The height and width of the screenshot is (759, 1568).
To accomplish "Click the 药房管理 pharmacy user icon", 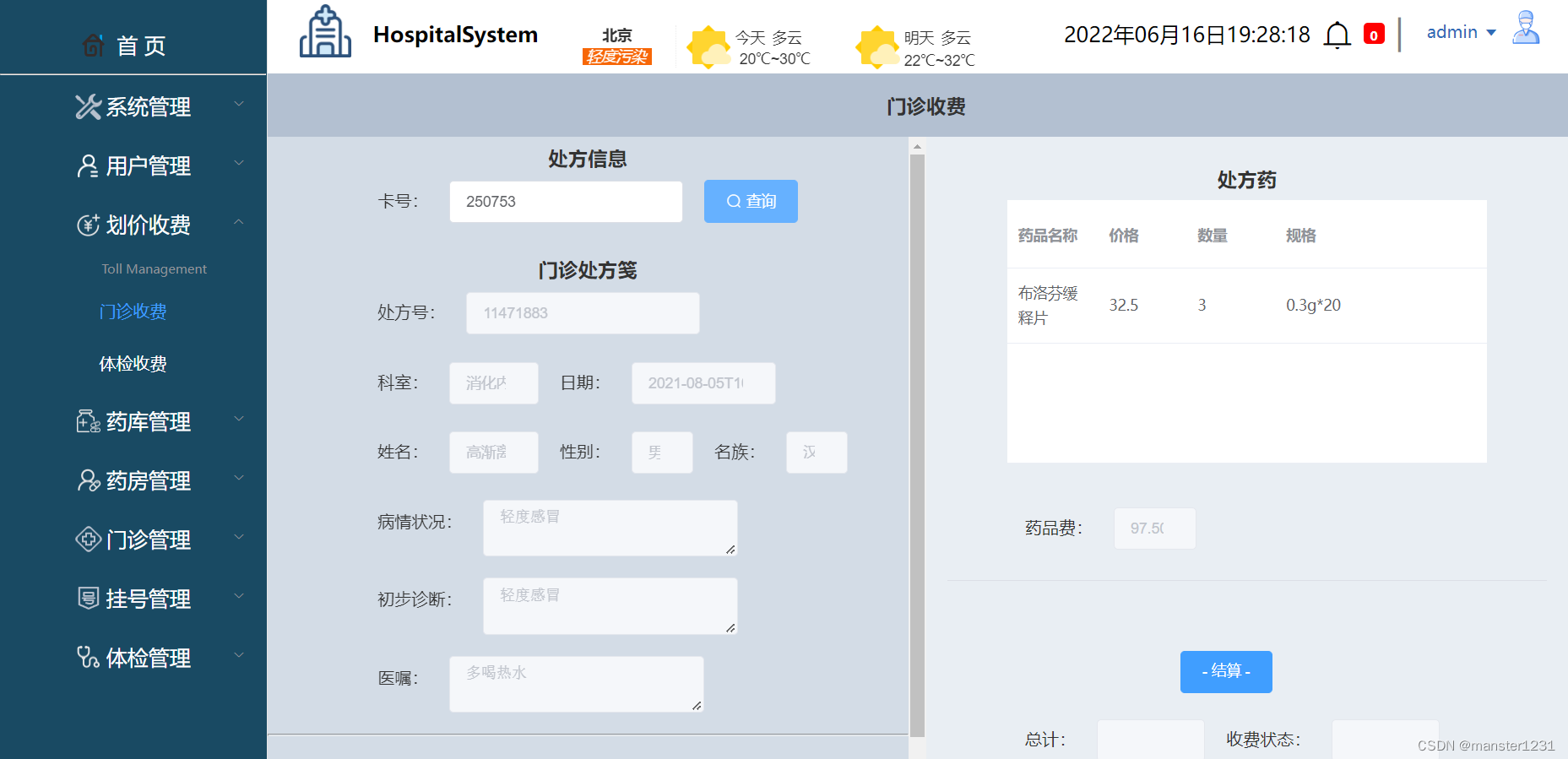I will click(x=88, y=480).
